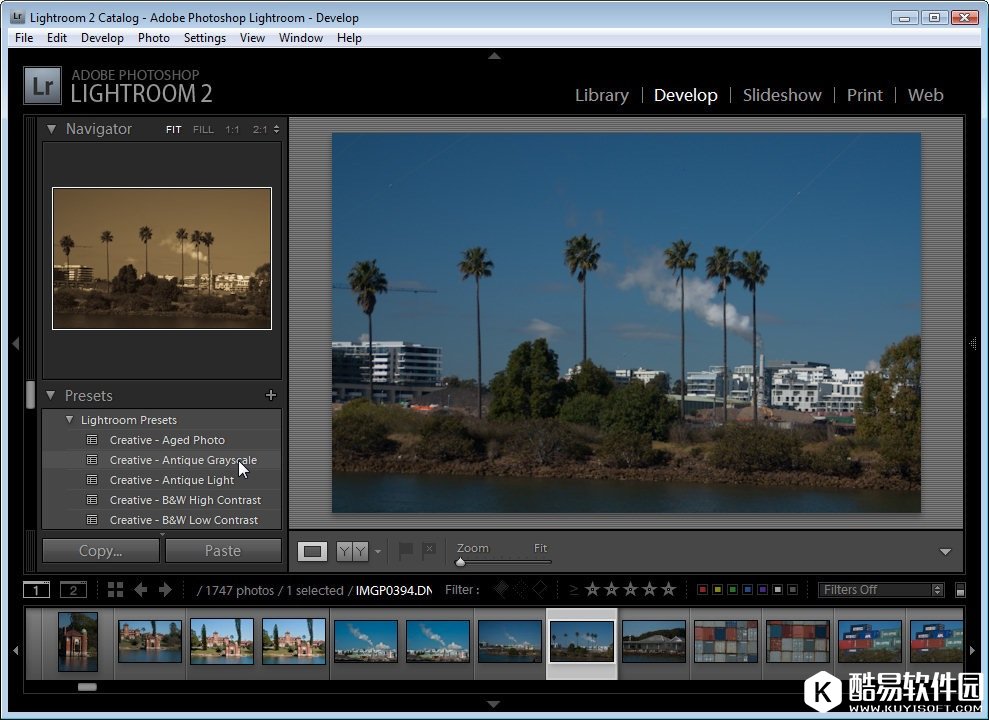Set Navigator zoom to FILL
989x720 pixels.
203,130
